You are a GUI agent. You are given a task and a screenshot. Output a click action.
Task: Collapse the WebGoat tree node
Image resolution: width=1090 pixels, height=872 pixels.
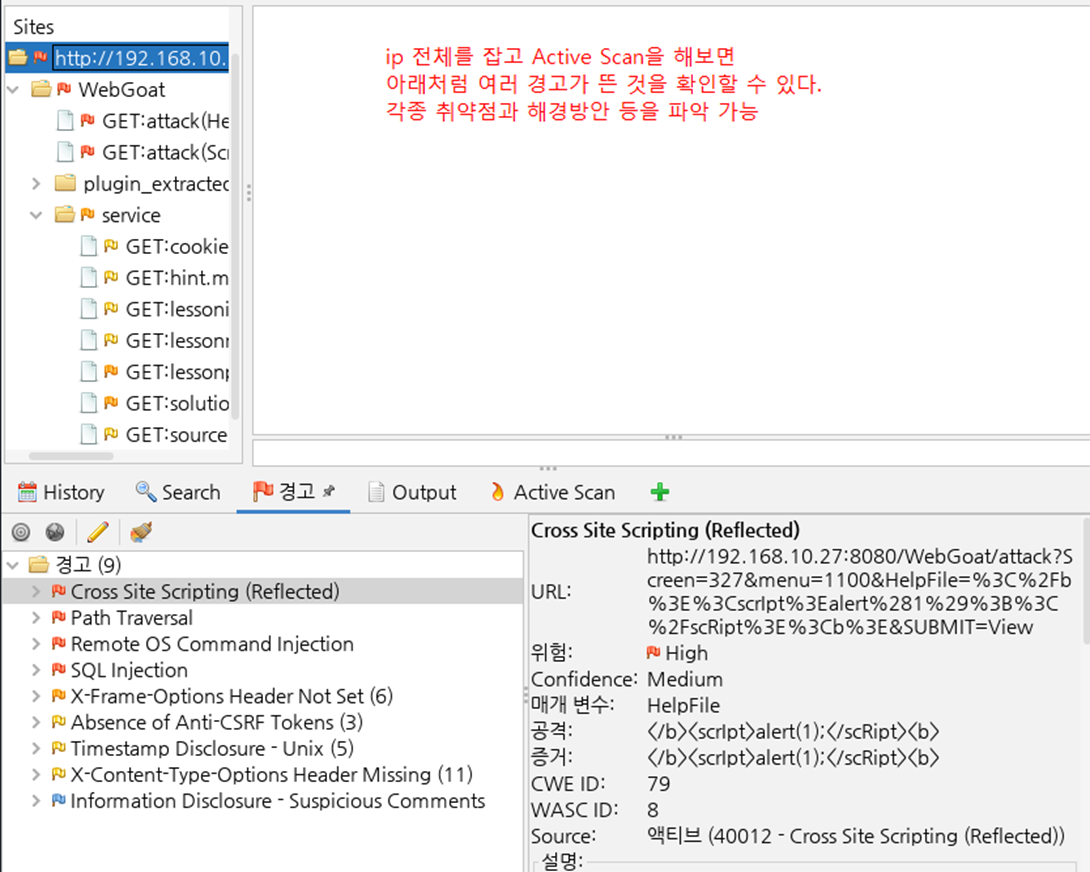13,89
